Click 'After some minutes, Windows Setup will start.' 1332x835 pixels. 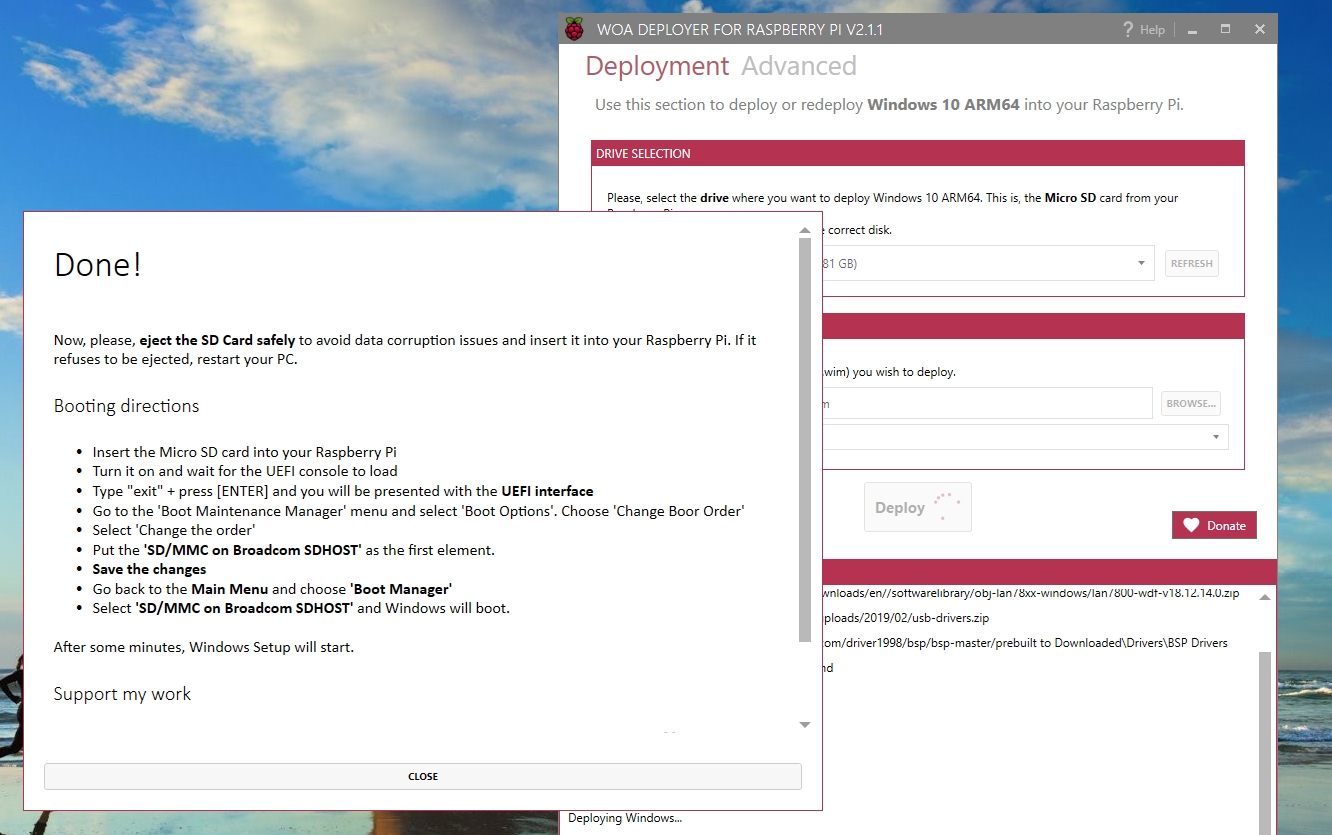(204, 647)
